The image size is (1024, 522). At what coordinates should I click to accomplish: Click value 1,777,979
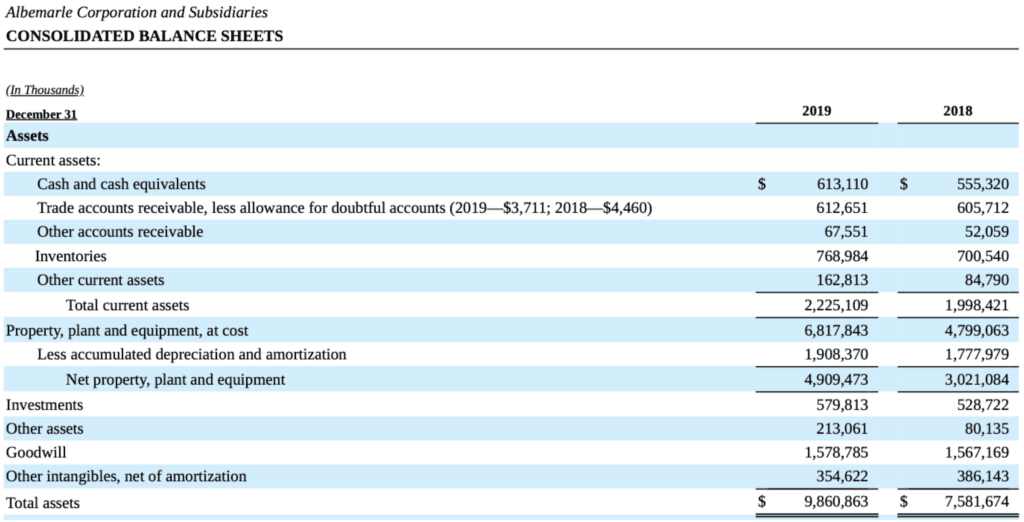tap(977, 355)
